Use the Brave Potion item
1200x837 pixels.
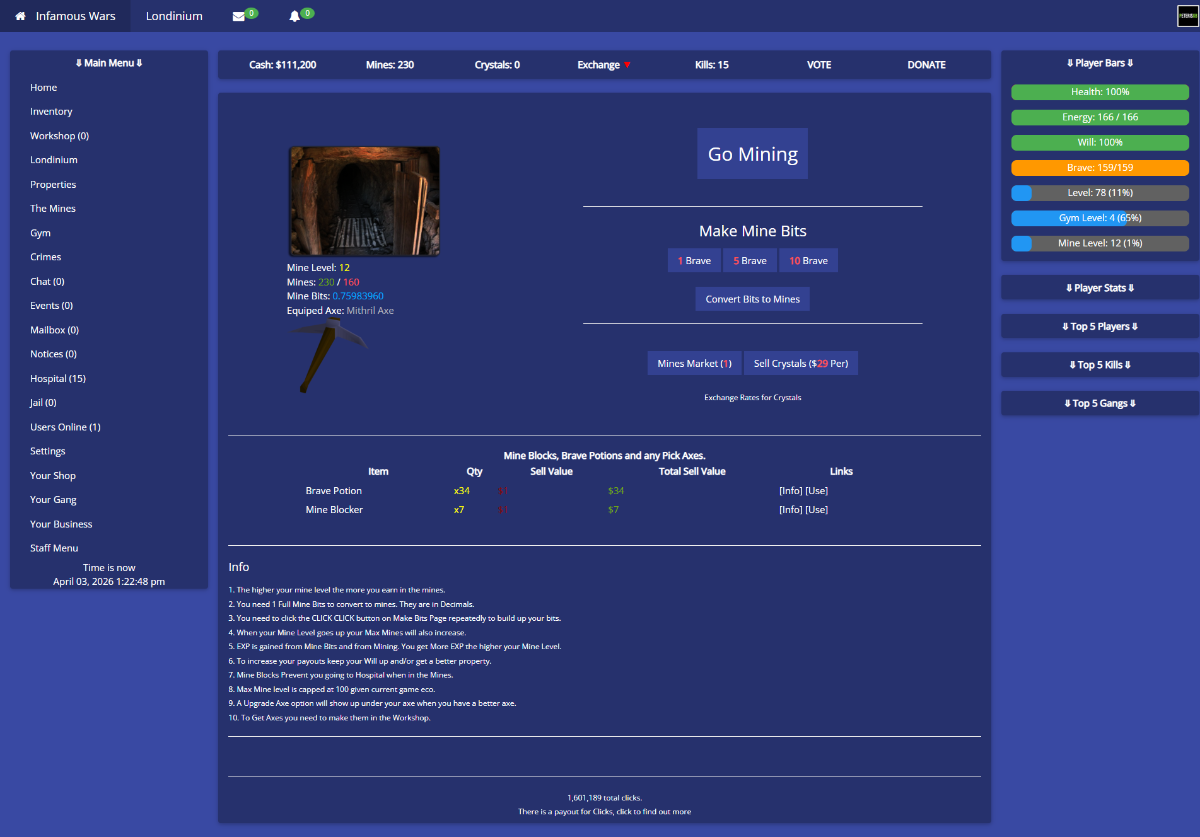point(817,491)
